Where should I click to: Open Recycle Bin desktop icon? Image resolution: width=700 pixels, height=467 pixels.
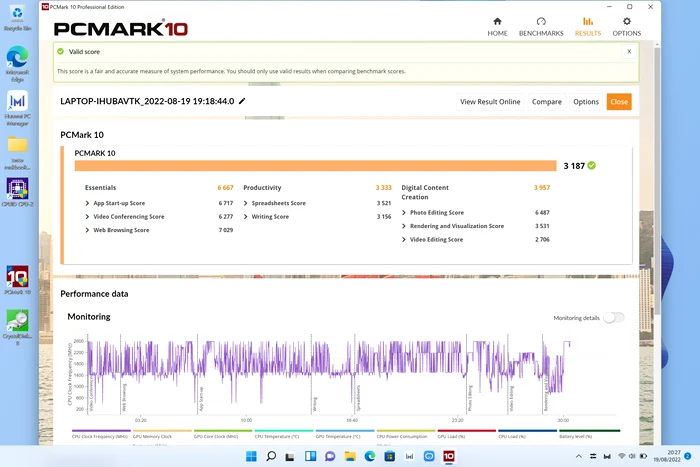click(x=17, y=18)
